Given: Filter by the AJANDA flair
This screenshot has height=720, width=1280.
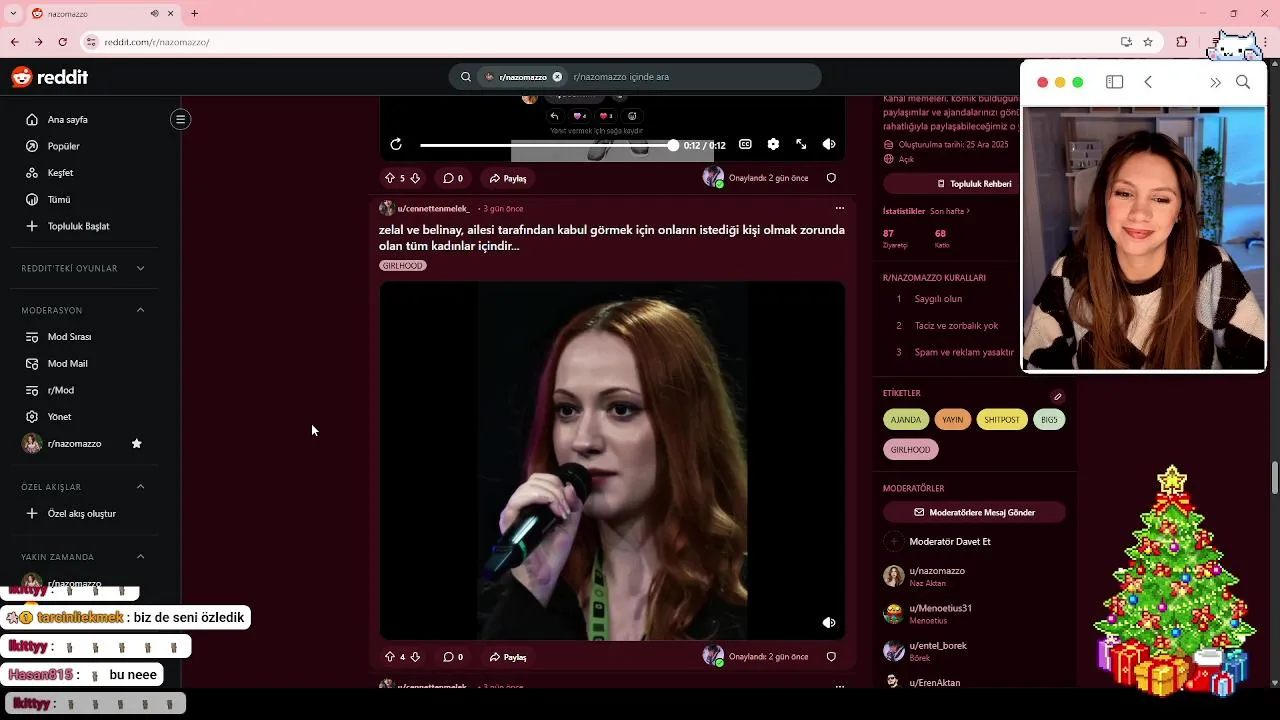Looking at the screenshot, I should [906, 420].
